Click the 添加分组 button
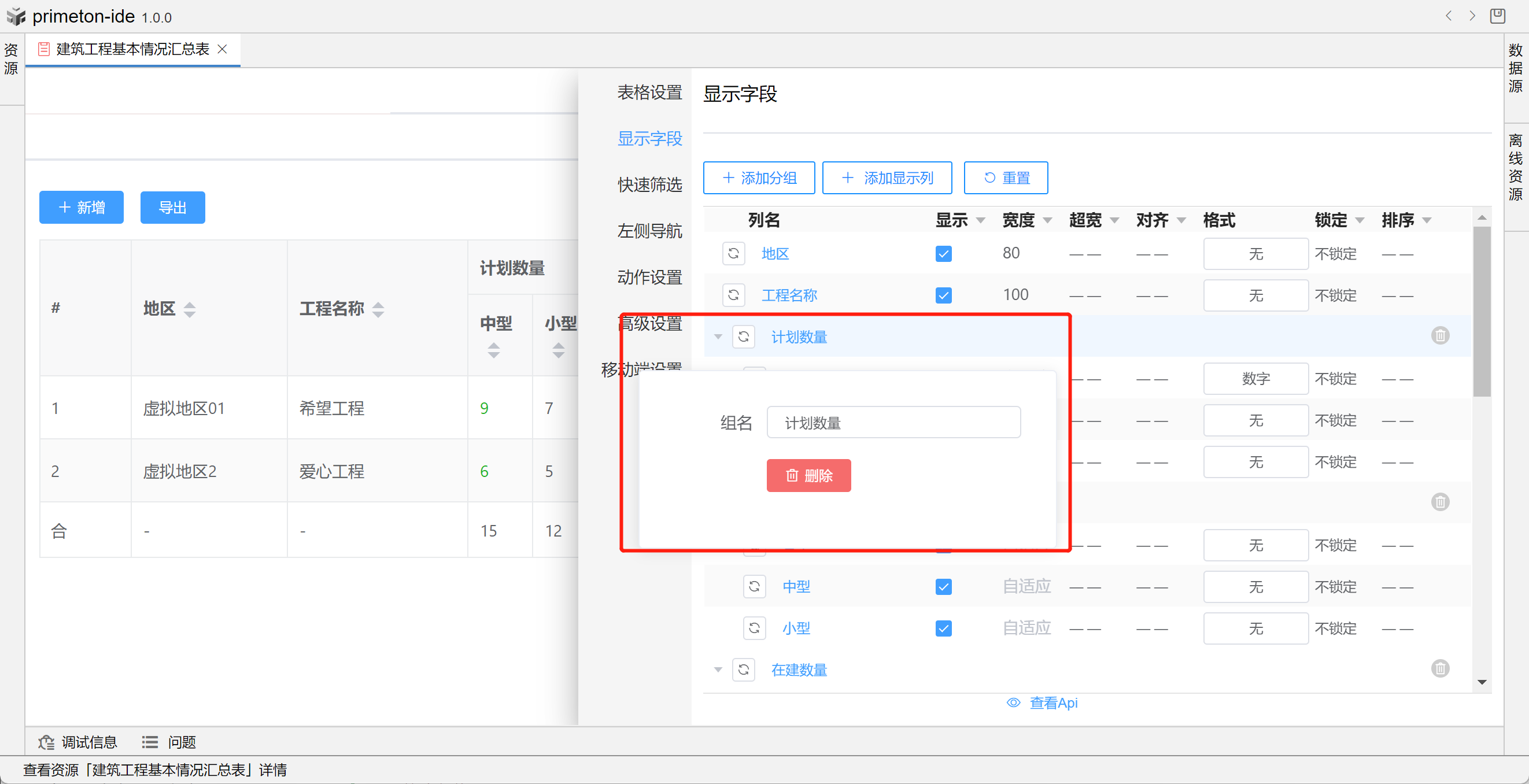This screenshot has height=784, width=1529. click(759, 178)
